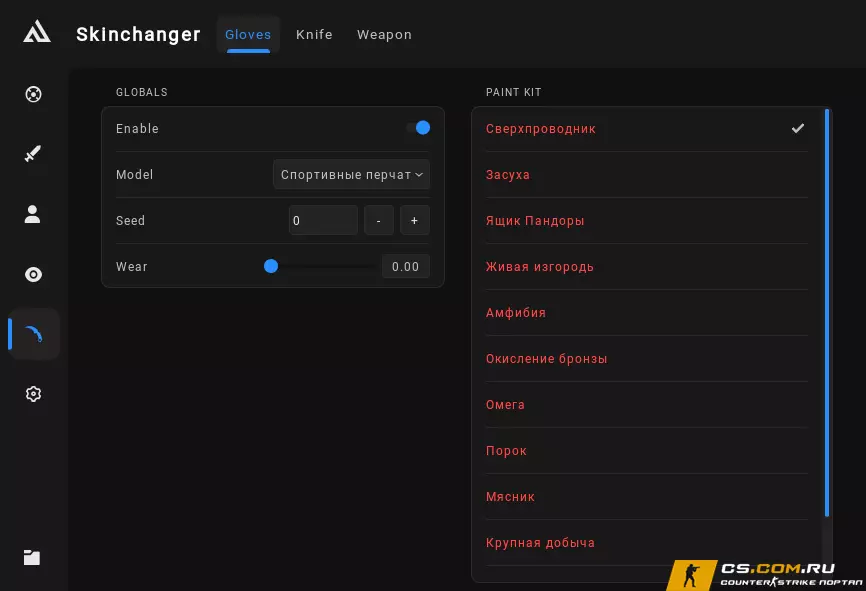Viewport: 866px width, 591px height.
Task: Click the Wear slider handle
Action: pos(271,266)
